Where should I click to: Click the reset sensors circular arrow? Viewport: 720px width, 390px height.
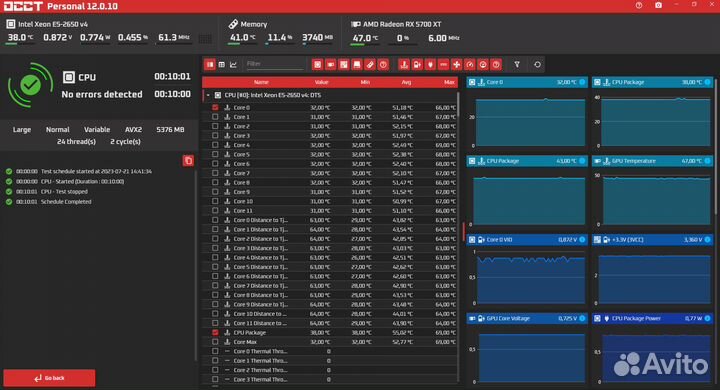click(537, 65)
